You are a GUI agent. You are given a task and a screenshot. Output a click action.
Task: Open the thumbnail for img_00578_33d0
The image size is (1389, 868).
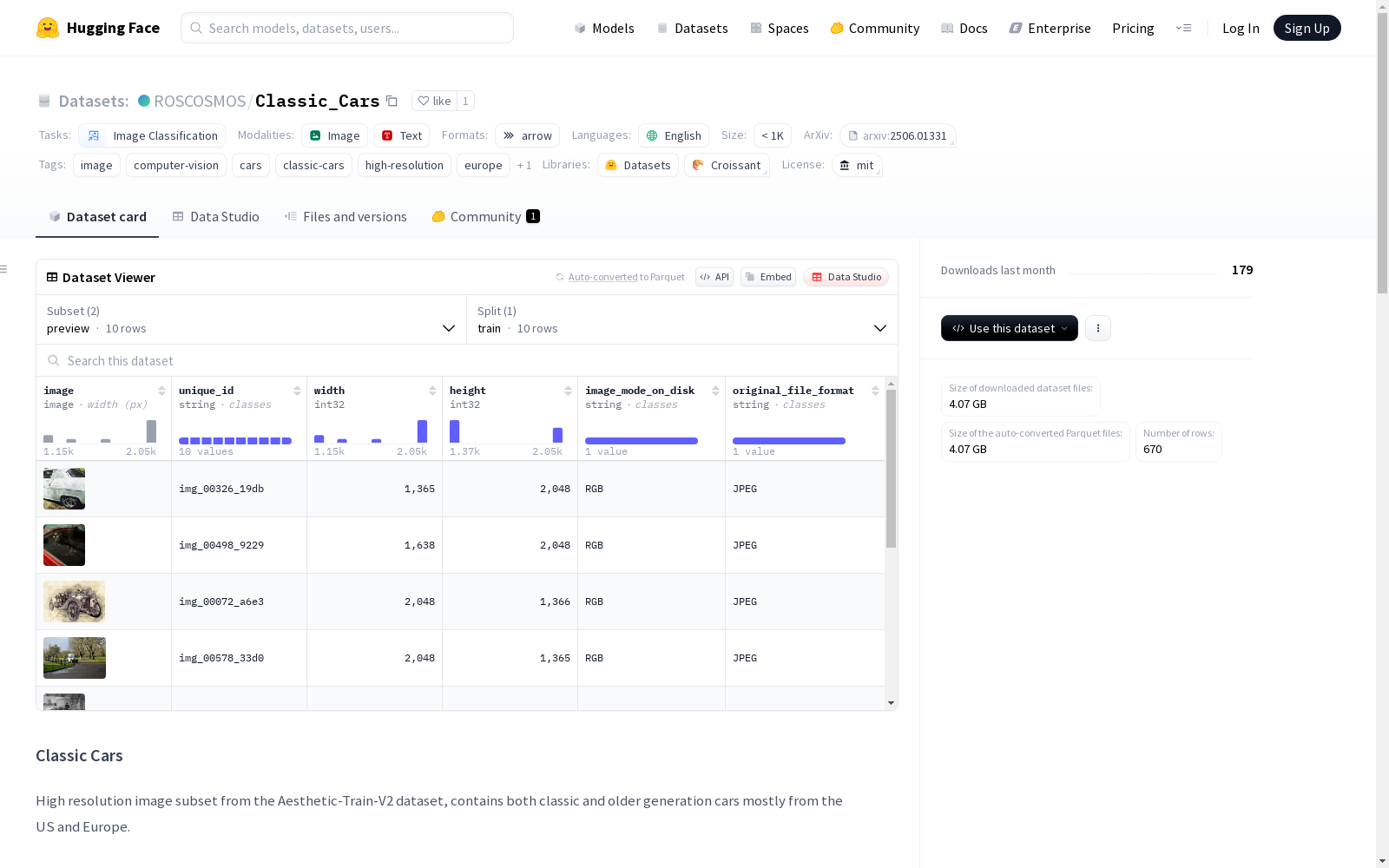[75, 658]
